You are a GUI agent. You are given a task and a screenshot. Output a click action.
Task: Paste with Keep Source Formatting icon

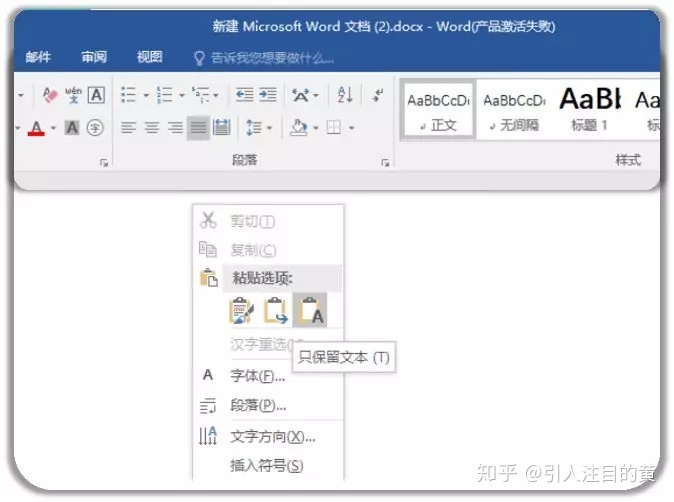pos(242,310)
